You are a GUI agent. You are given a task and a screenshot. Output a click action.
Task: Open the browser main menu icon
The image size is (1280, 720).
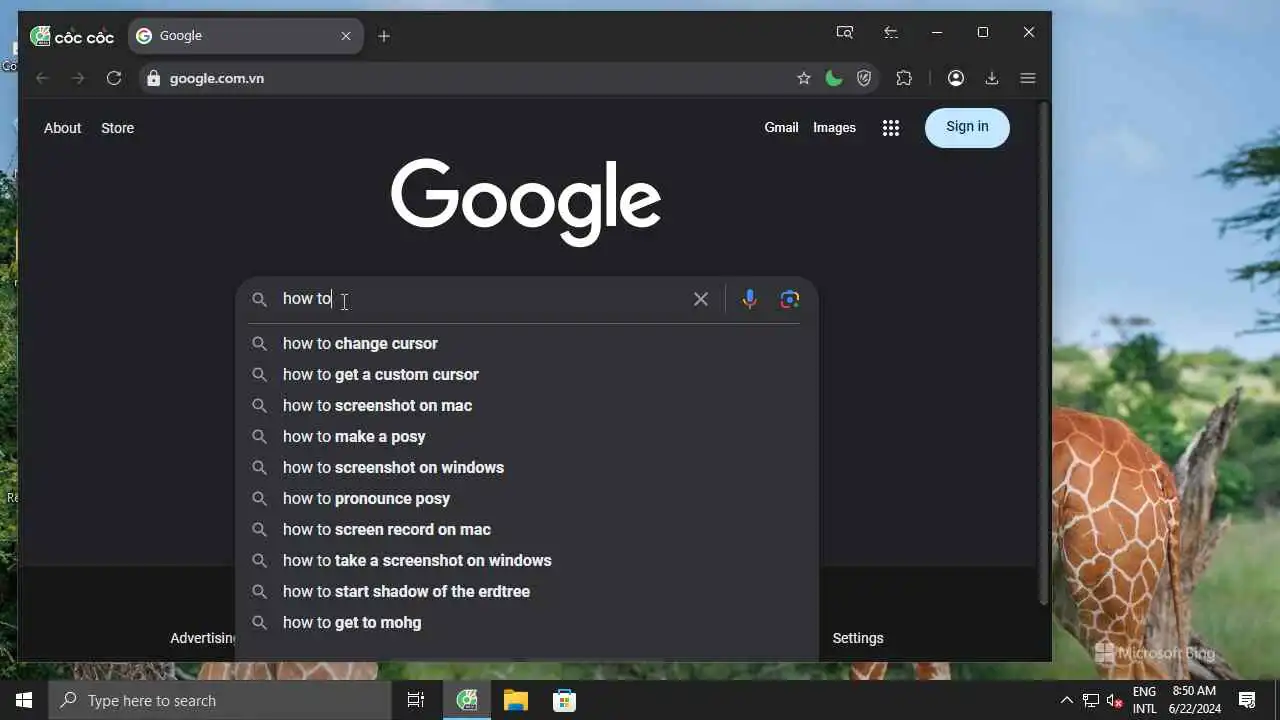pyautogui.click(x=1028, y=78)
